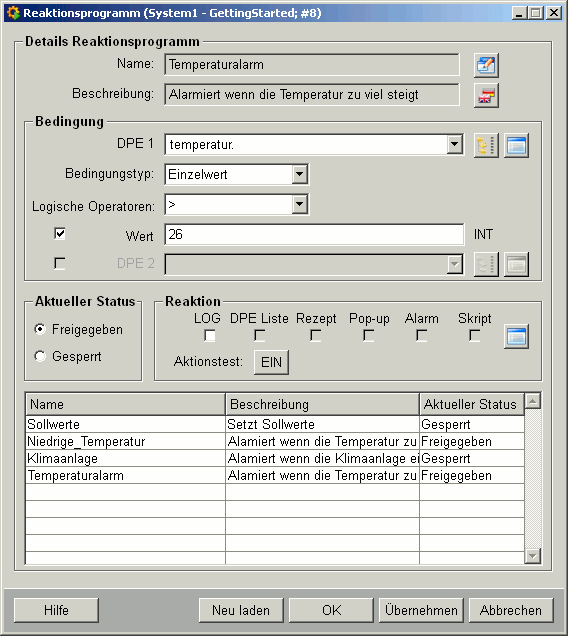Viewport: 568px width, 636px height.
Task: Open the Bedingungstyp Einzelwert dropdown
Action: [299, 174]
